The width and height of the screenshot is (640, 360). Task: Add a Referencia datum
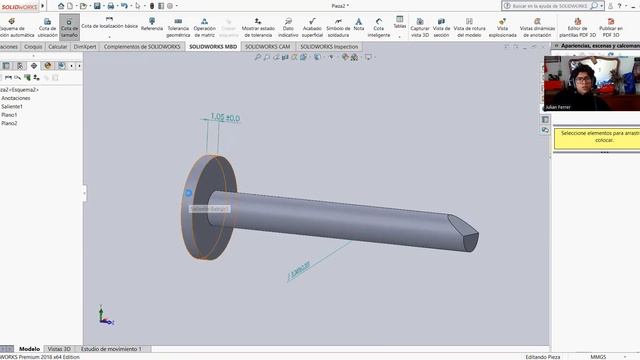click(152, 24)
